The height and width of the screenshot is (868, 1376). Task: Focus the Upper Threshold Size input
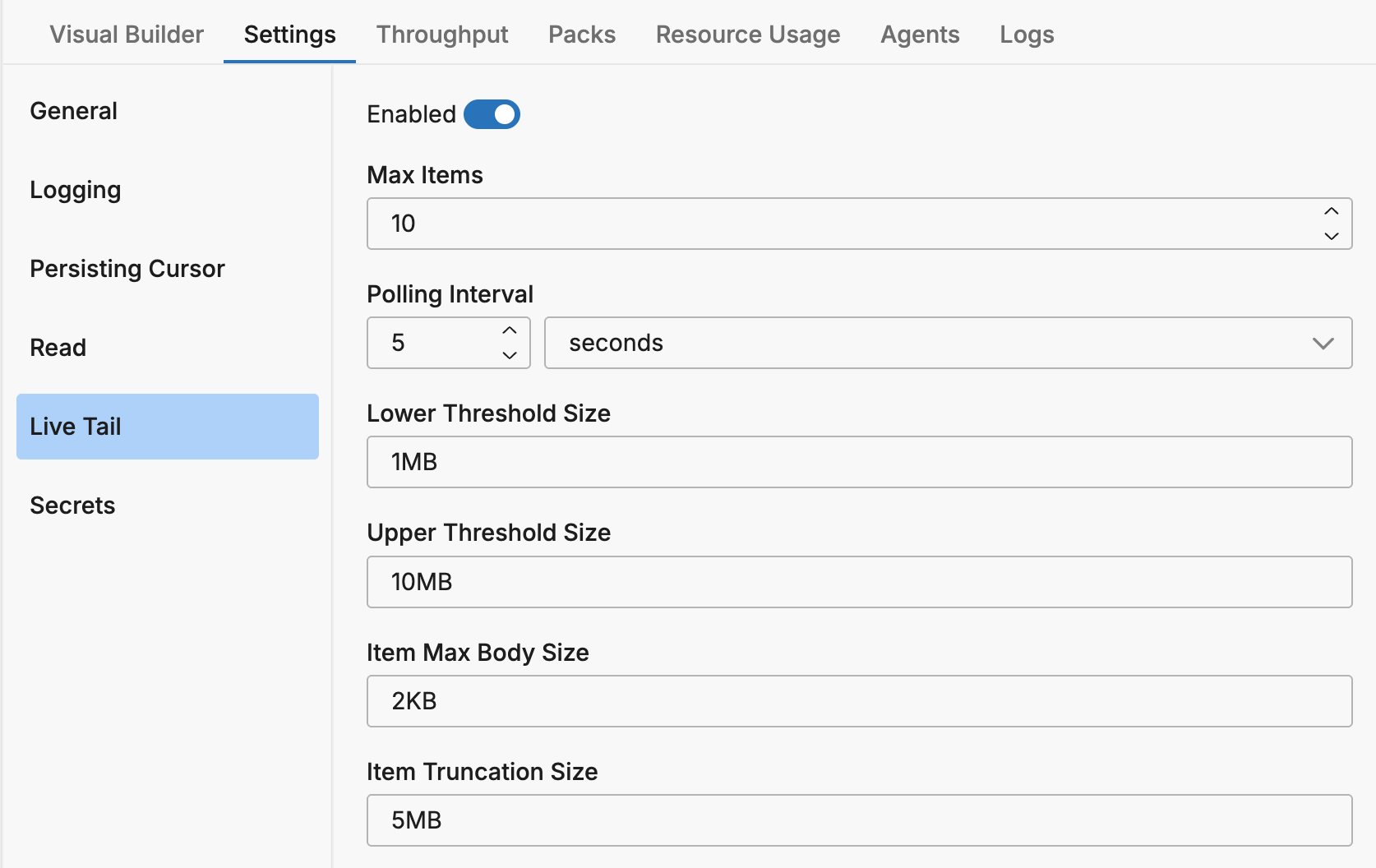pyautogui.click(x=859, y=582)
